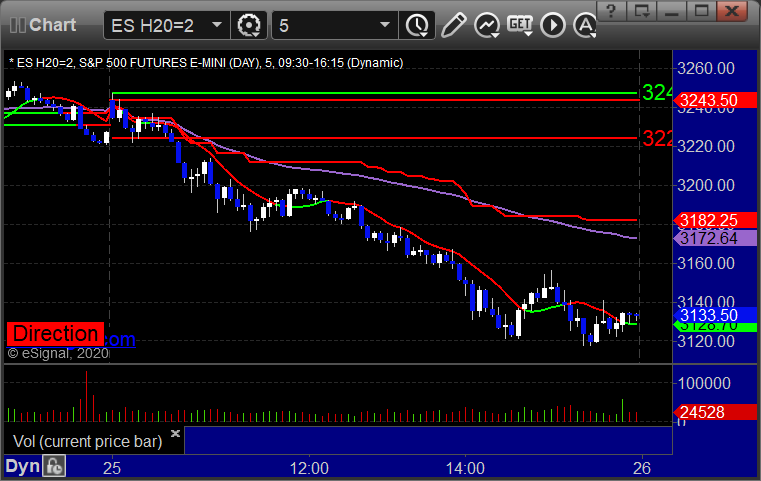
Task: Minimize the Chart window
Action: [x=672, y=11]
